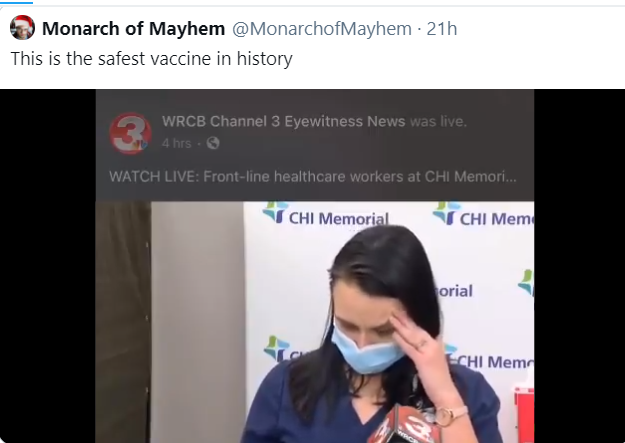
Task: Click the 'was live.' text
Action: point(438,121)
